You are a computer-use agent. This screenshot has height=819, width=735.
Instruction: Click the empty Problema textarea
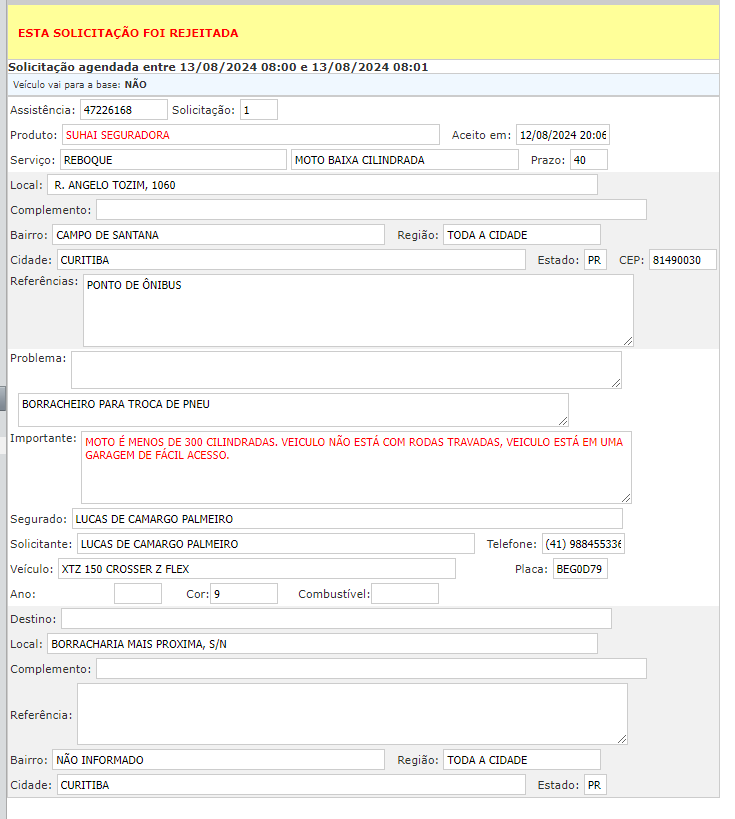point(346,370)
